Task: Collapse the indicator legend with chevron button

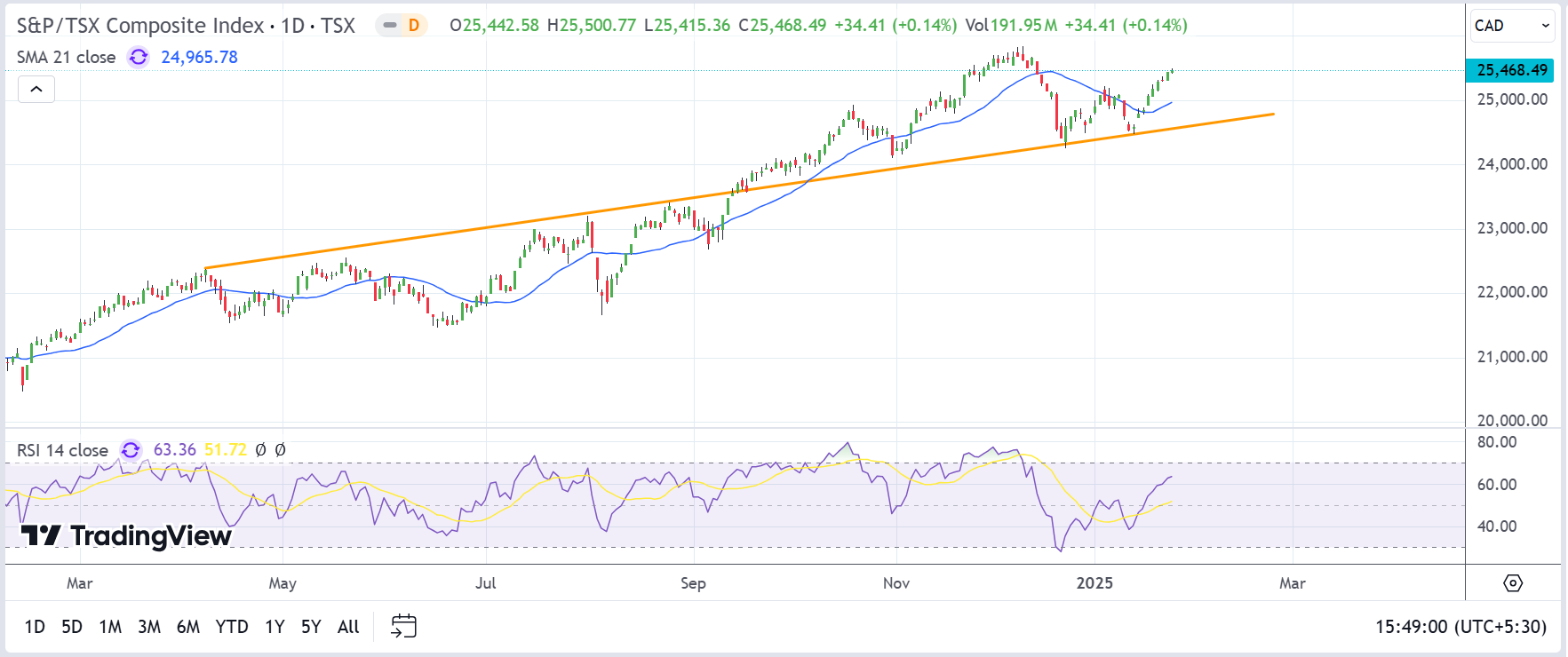Action: (36, 89)
